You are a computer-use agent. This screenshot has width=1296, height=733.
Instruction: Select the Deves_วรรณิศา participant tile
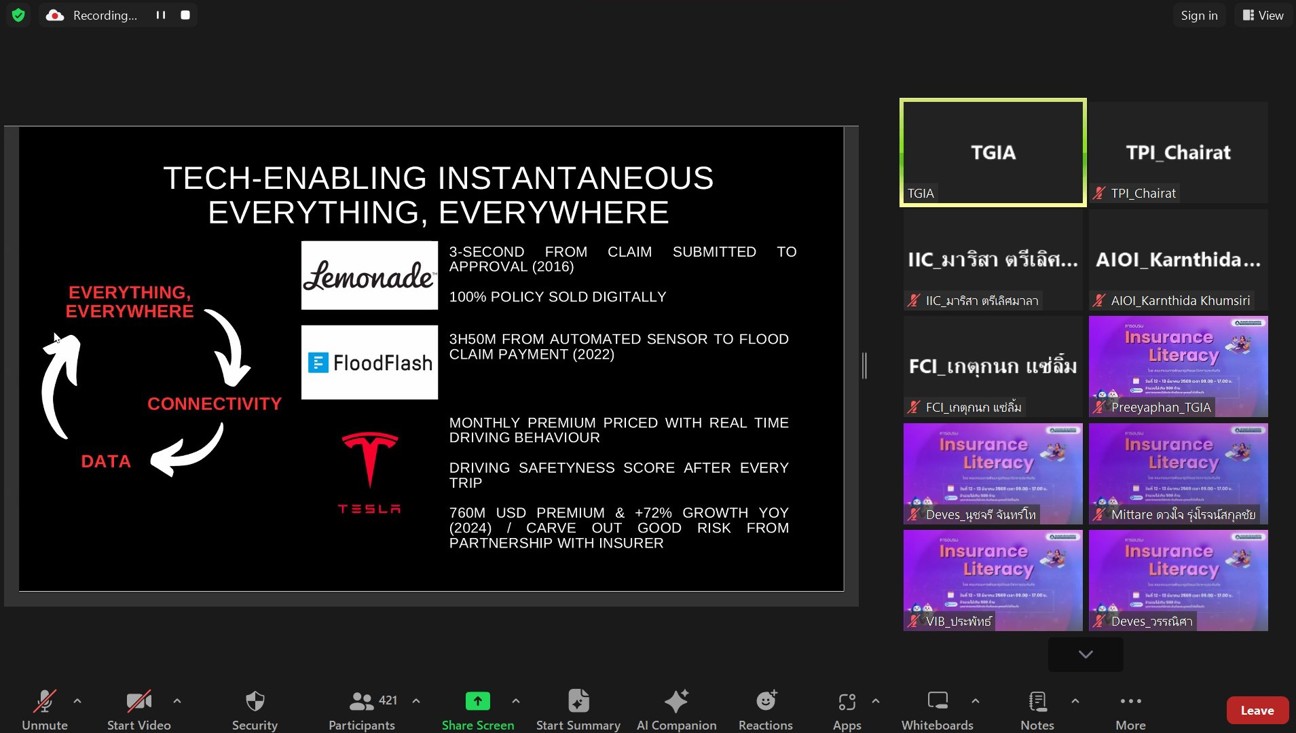click(x=1178, y=580)
